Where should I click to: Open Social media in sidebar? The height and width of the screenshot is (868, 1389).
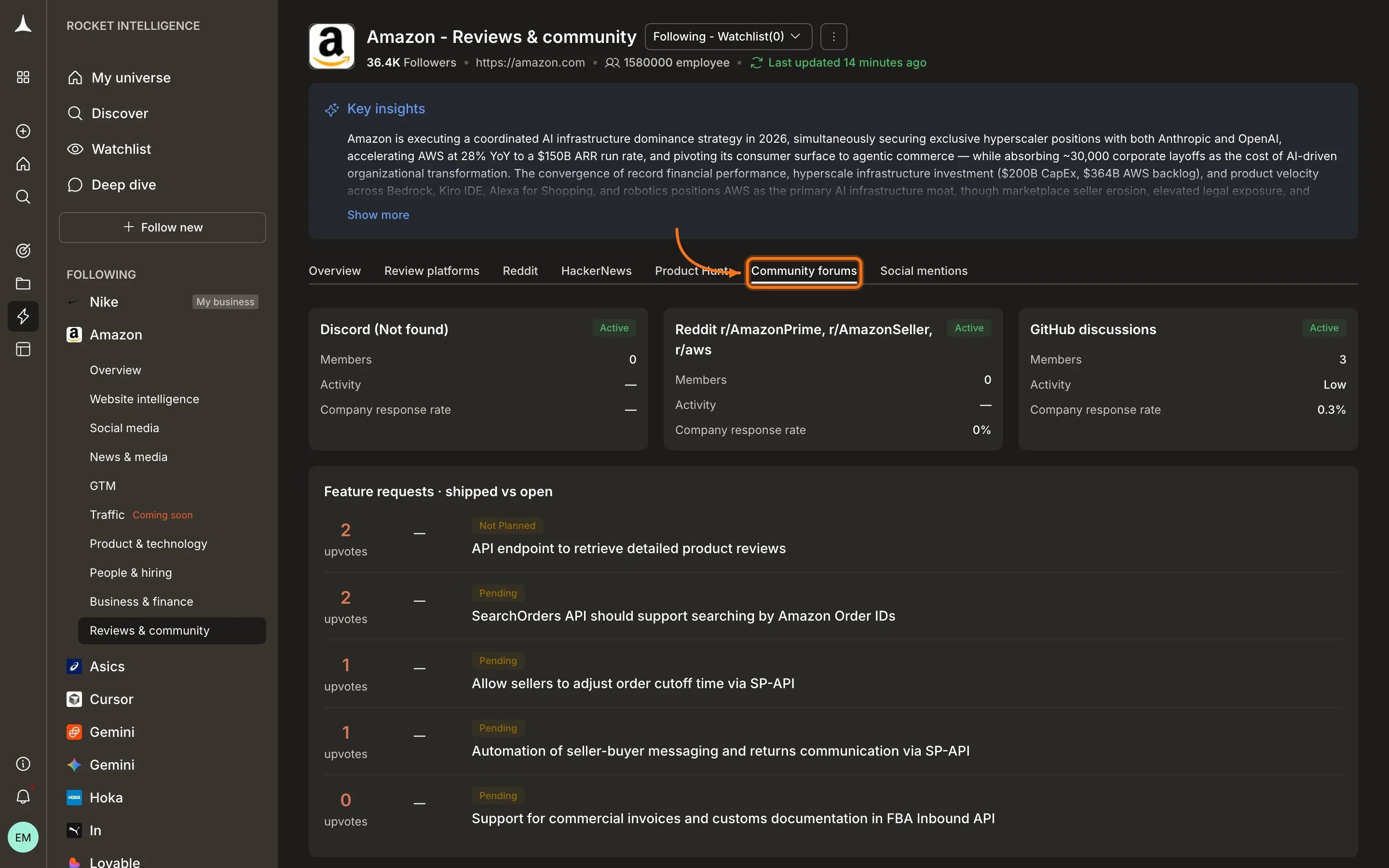click(124, 428)
